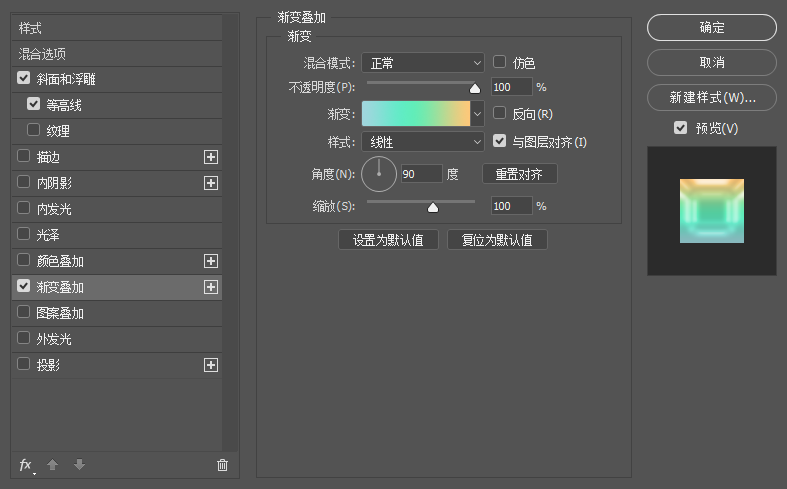Open the fx effects menu icon
Screen dimensions: 787x489
click(x=27, y=465)
